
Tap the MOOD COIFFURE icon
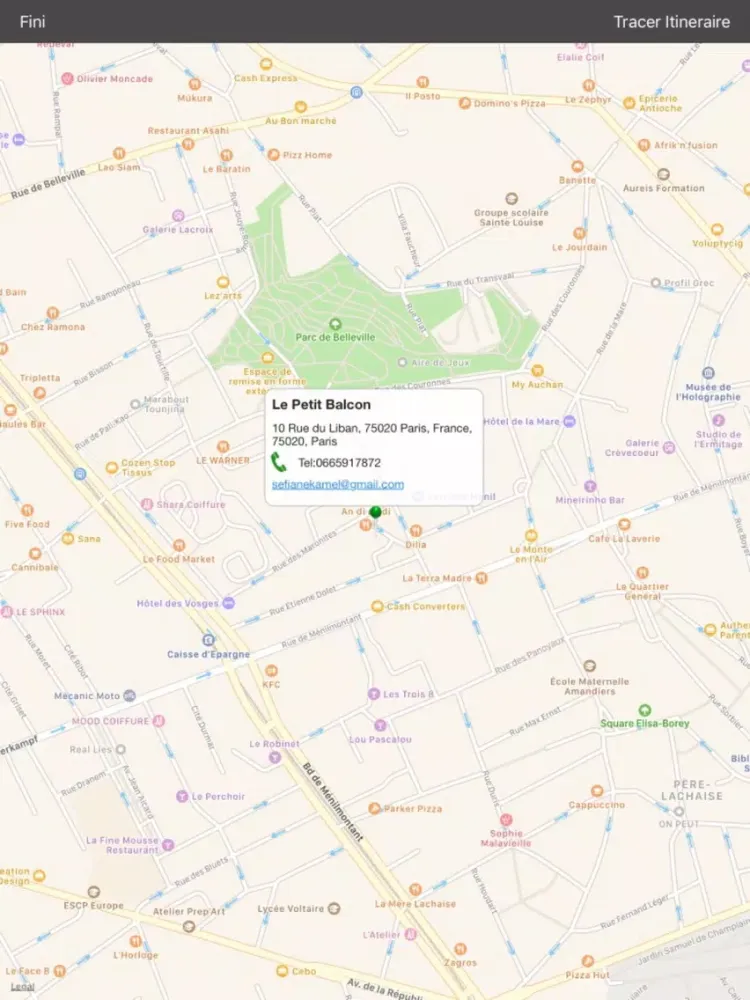click(x=159, y=721)
